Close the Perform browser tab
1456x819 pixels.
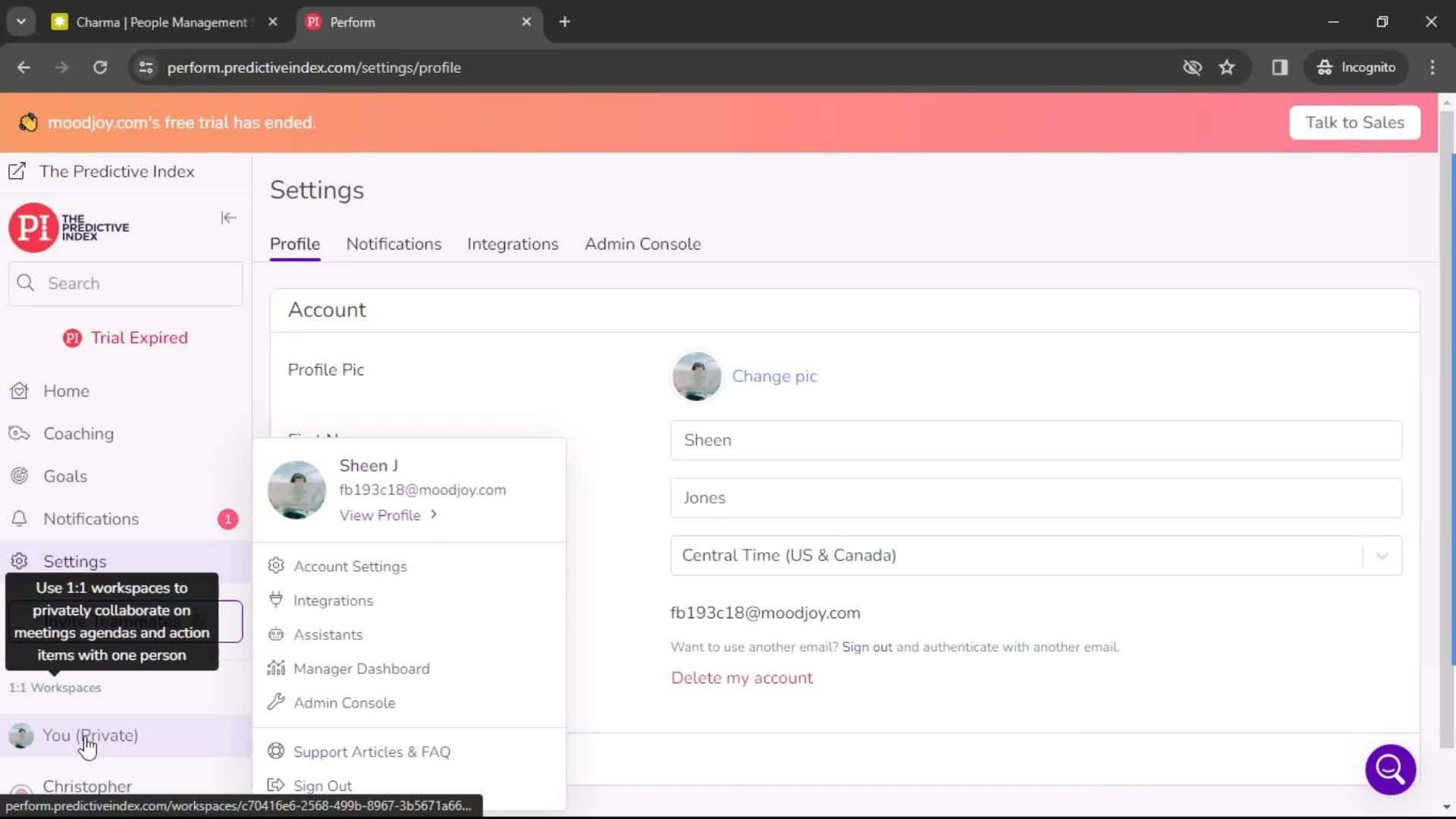coord(526,22)
